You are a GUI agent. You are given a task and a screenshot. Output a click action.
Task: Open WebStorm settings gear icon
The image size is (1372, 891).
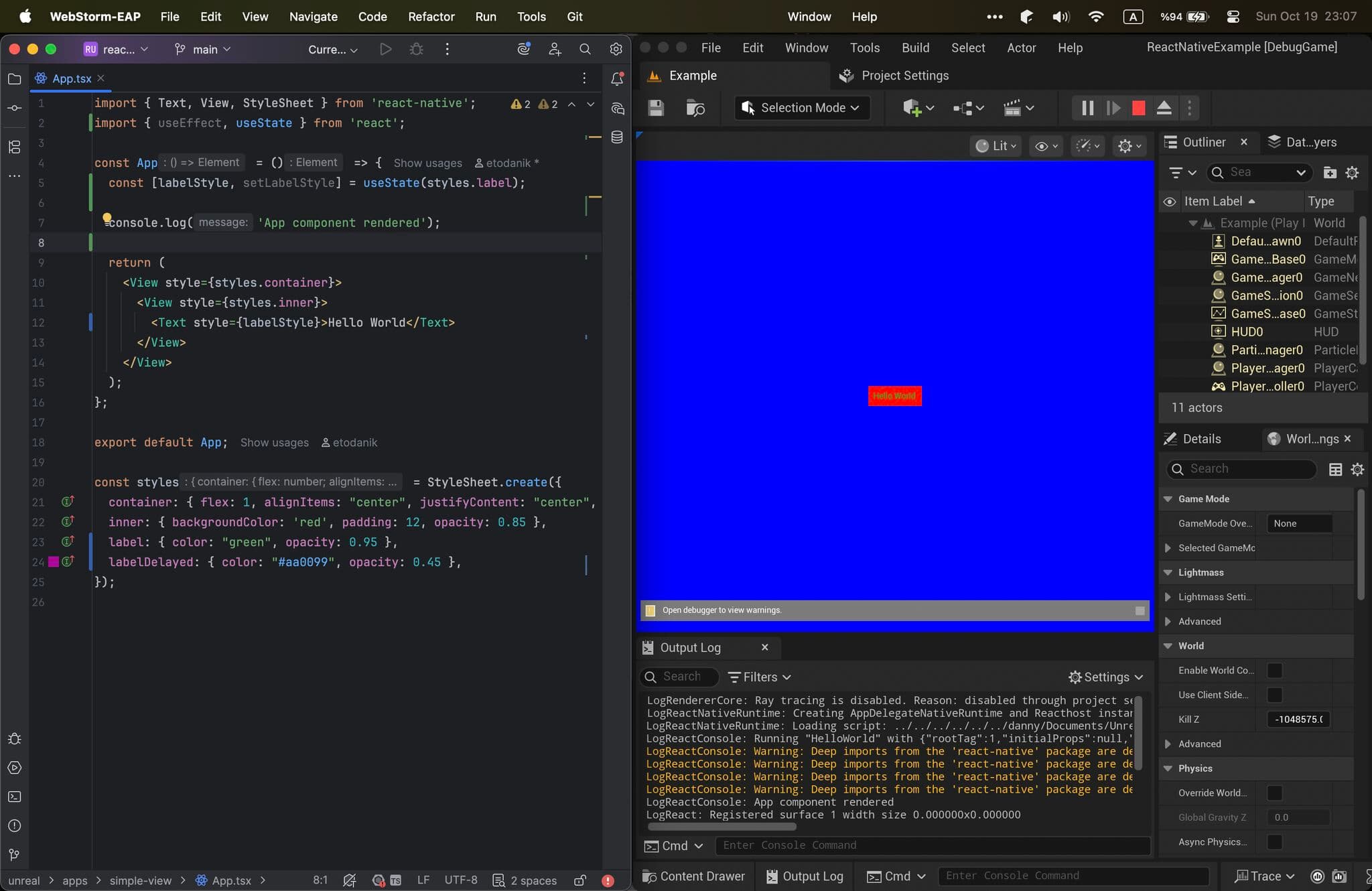point(615,49)
